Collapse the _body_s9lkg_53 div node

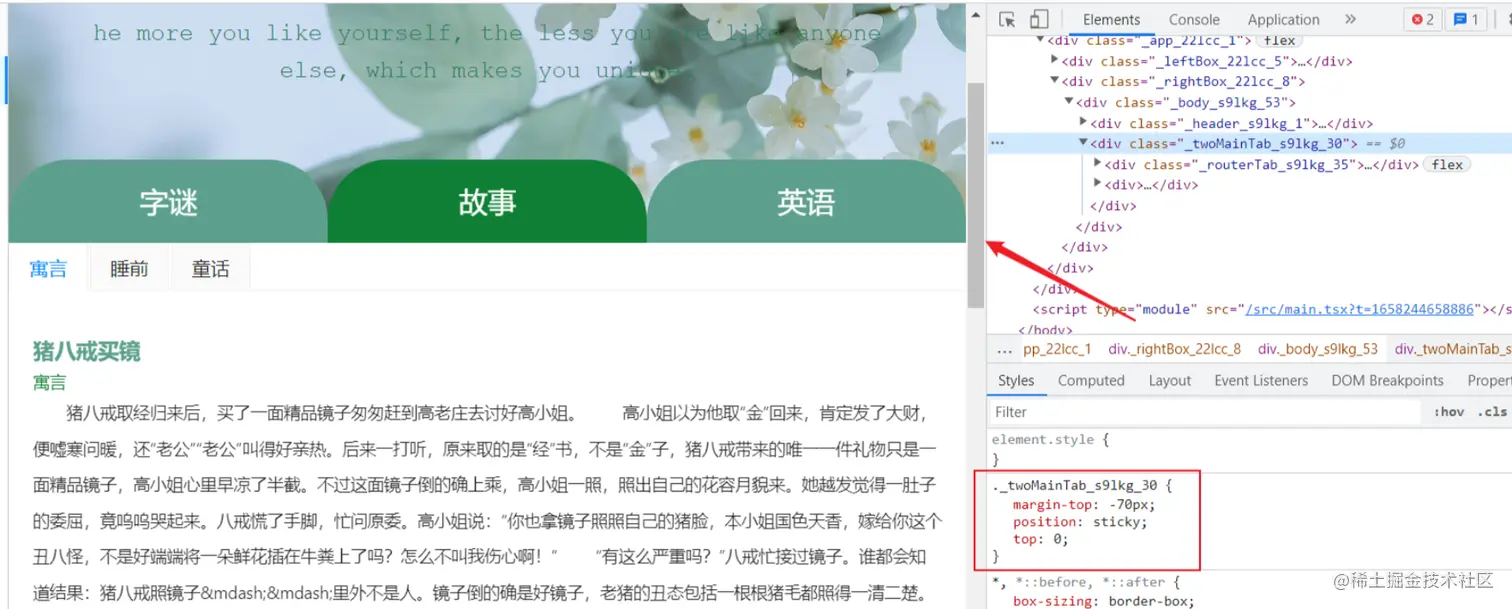[1068, 102]
